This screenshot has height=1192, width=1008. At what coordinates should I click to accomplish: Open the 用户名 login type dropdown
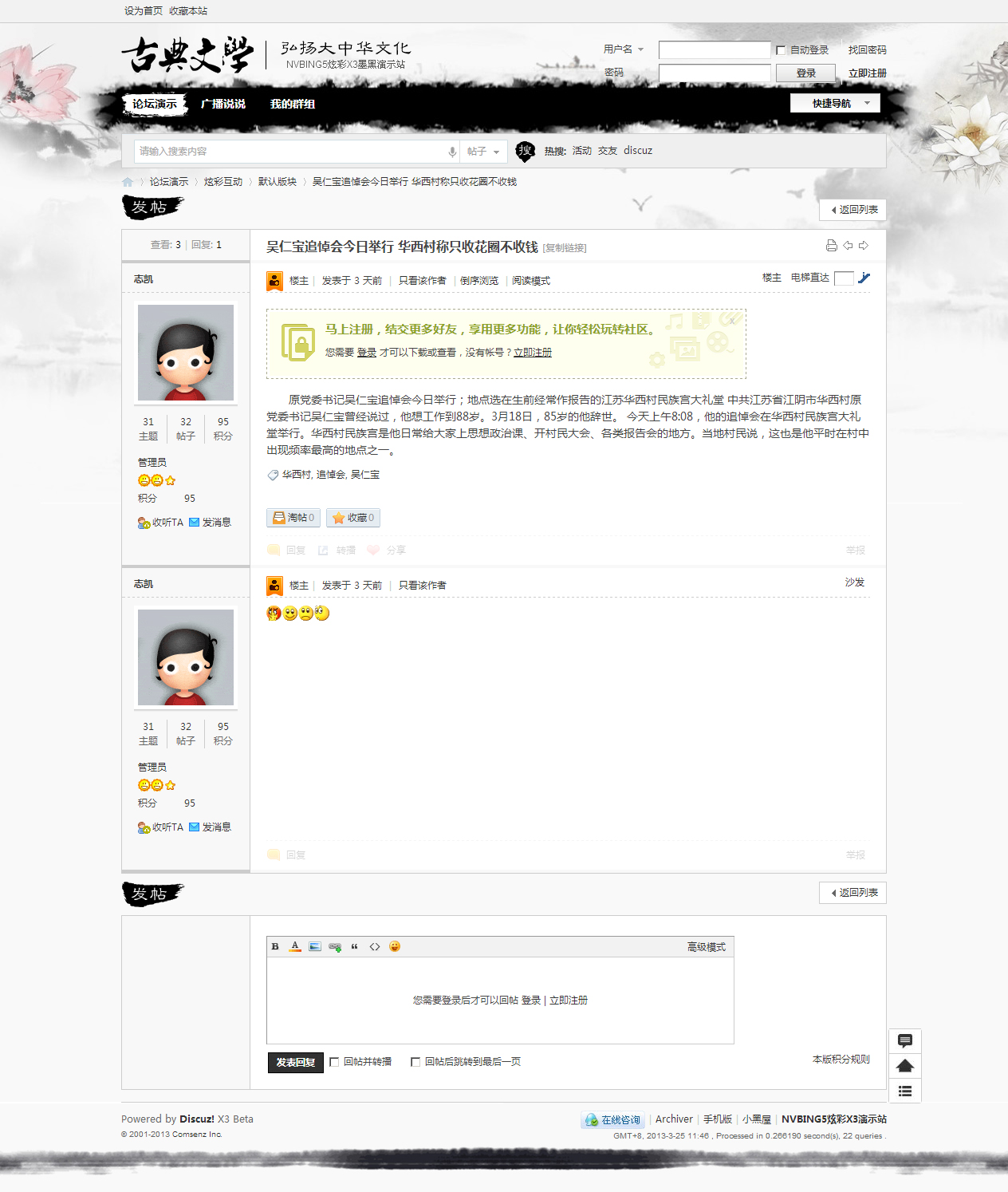pos(624,49)
